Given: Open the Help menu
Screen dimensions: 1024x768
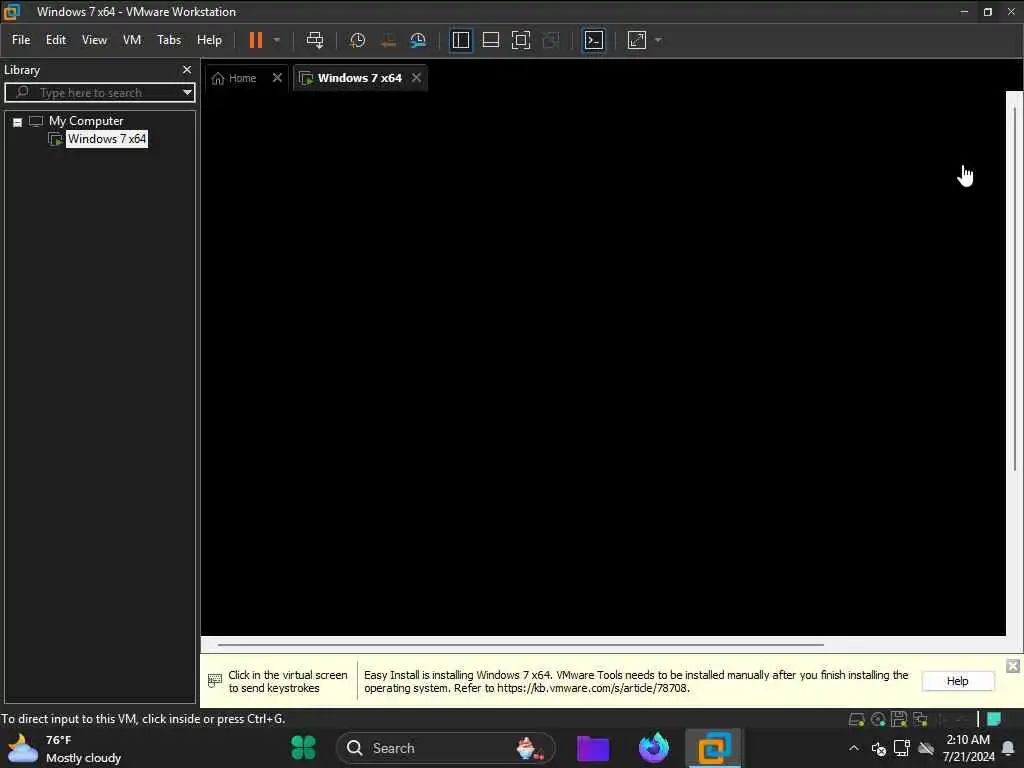Looking at the screenshot, I should (209, 40).
